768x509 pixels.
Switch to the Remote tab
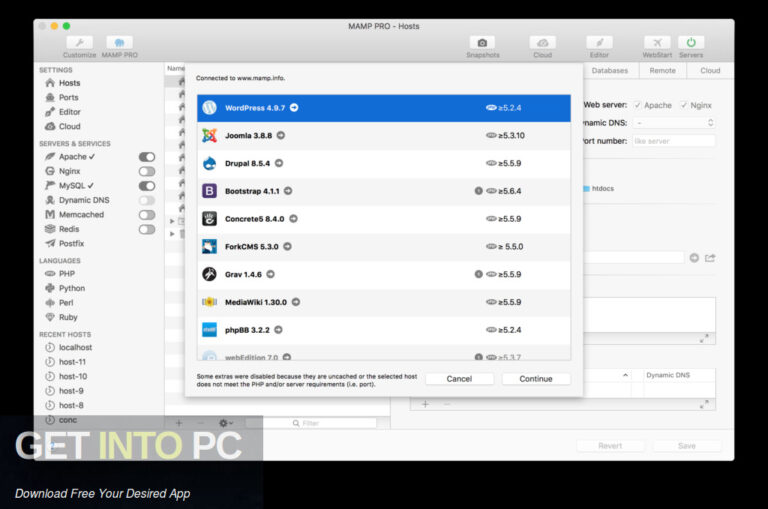pyautogui.click(x=662, y=71)
